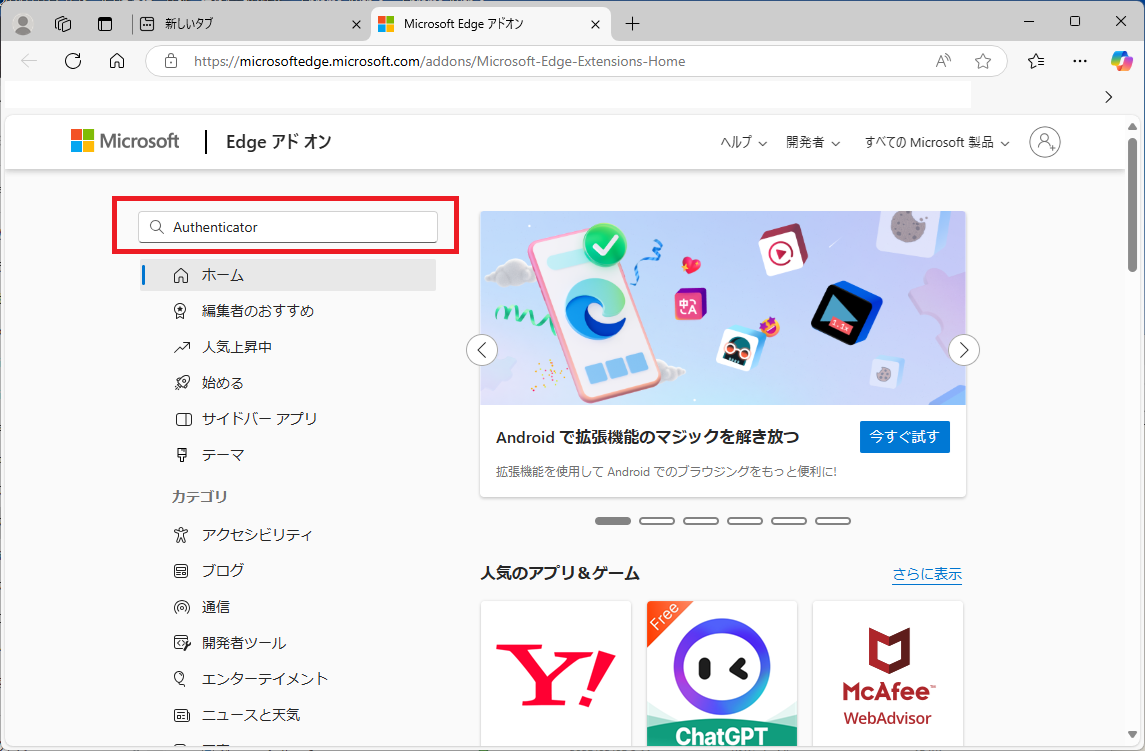The height and width of the screenshot is (751, 1145).
Task: Click the 今すぐ試す button
Action: [904, 437]
